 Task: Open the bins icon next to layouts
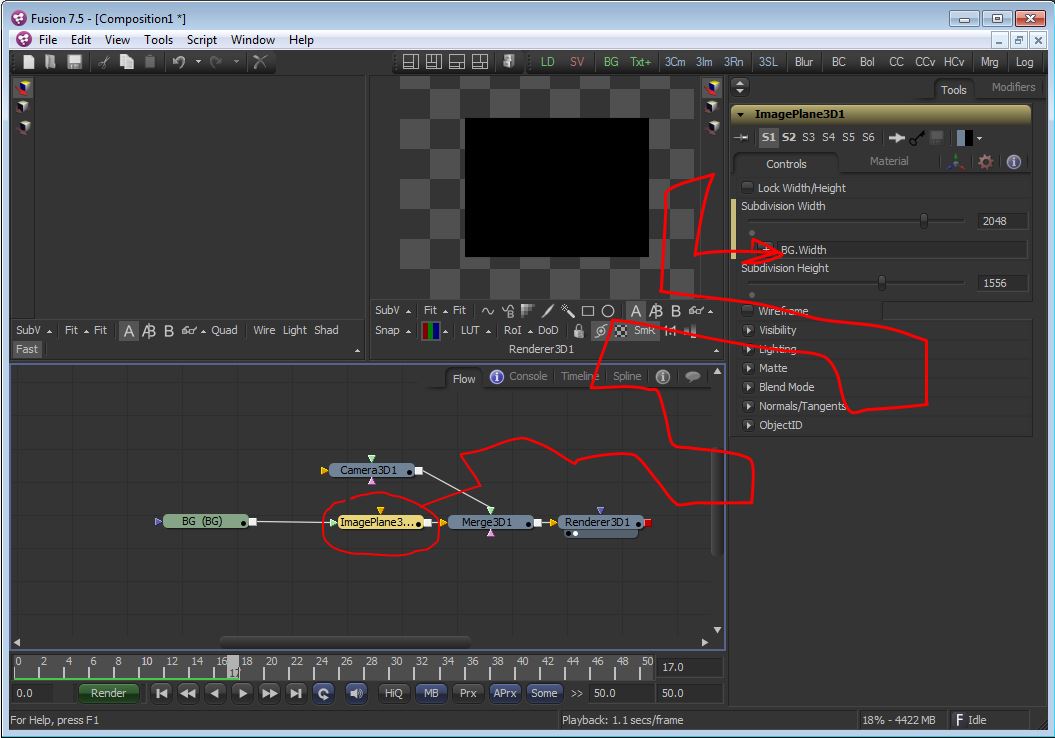pyautogui.click(x=509, y=62)
